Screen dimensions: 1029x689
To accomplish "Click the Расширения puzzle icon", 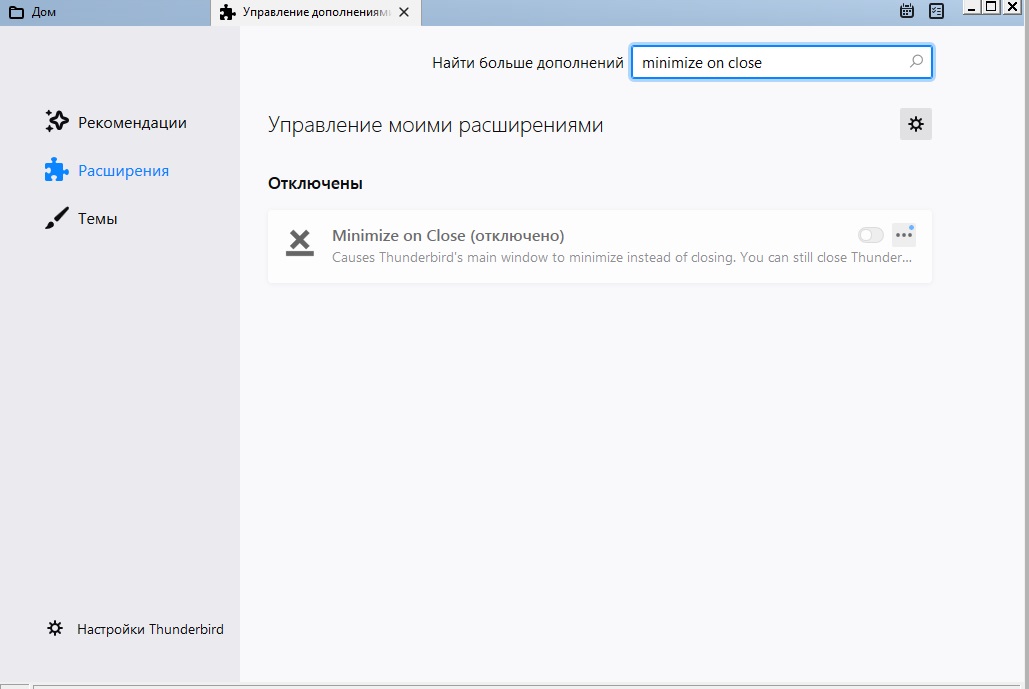I will [x=56, y=170].
